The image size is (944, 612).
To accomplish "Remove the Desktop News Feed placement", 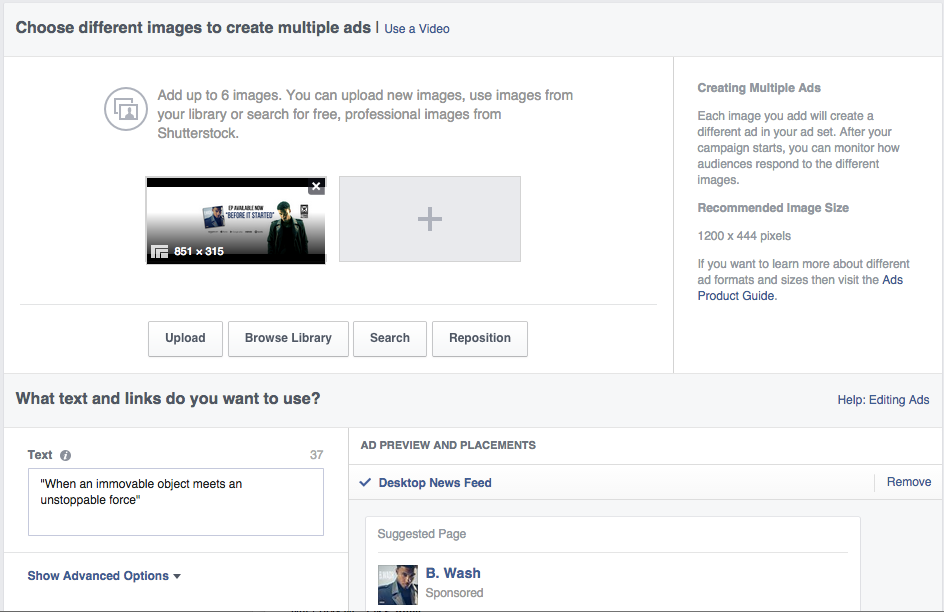I will click(x=908, y=482).
